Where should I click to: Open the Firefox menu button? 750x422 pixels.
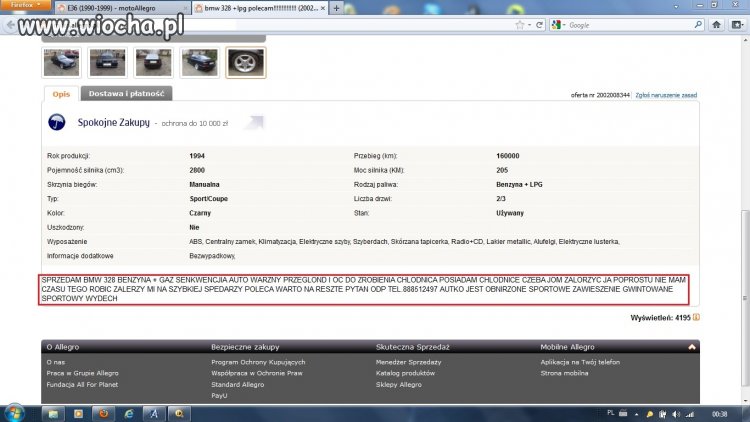(x=25, y=5)
